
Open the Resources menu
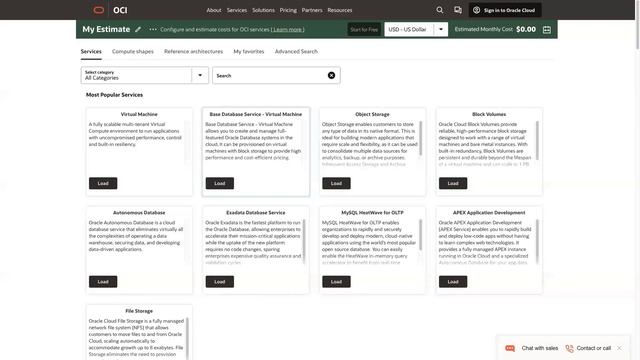pos(340,10)
